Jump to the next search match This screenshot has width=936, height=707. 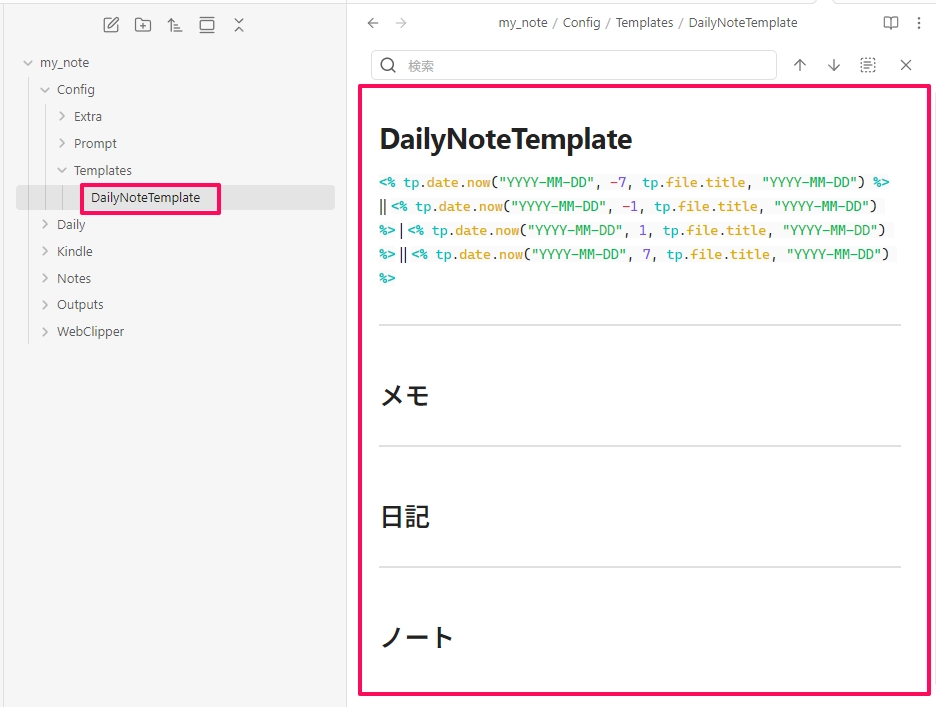click(x=834, y=65)
